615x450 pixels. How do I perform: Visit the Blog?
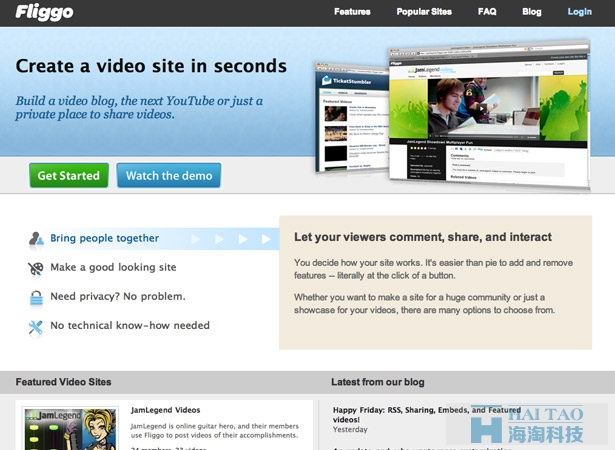coord(532,12)
